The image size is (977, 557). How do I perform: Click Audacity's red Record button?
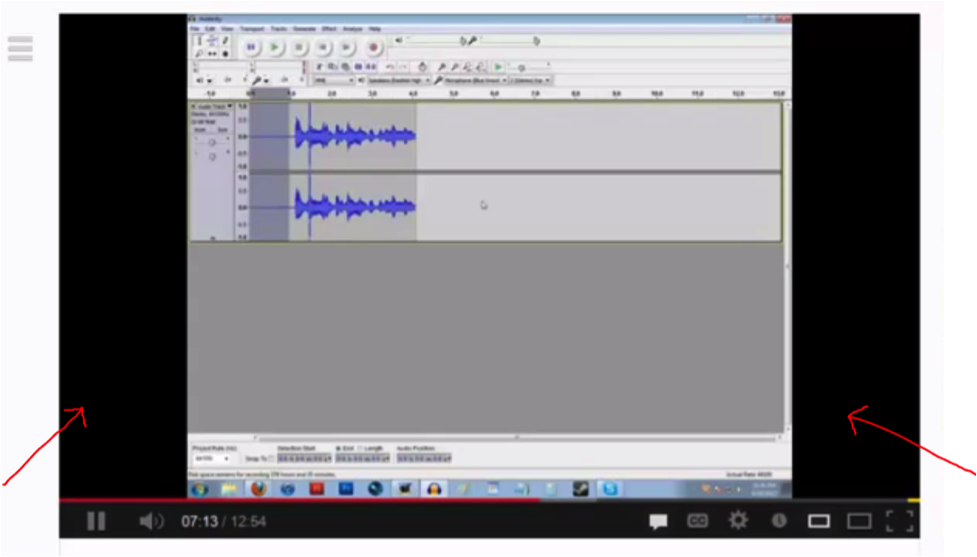[373, 47]
